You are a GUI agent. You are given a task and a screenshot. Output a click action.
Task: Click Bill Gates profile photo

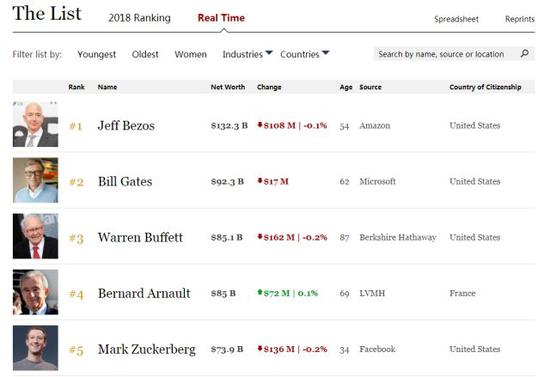point(35,180)
